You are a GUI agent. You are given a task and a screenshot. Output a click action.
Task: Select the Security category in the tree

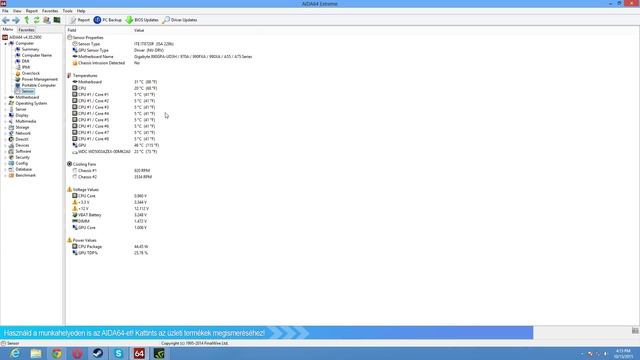point(19,158)
